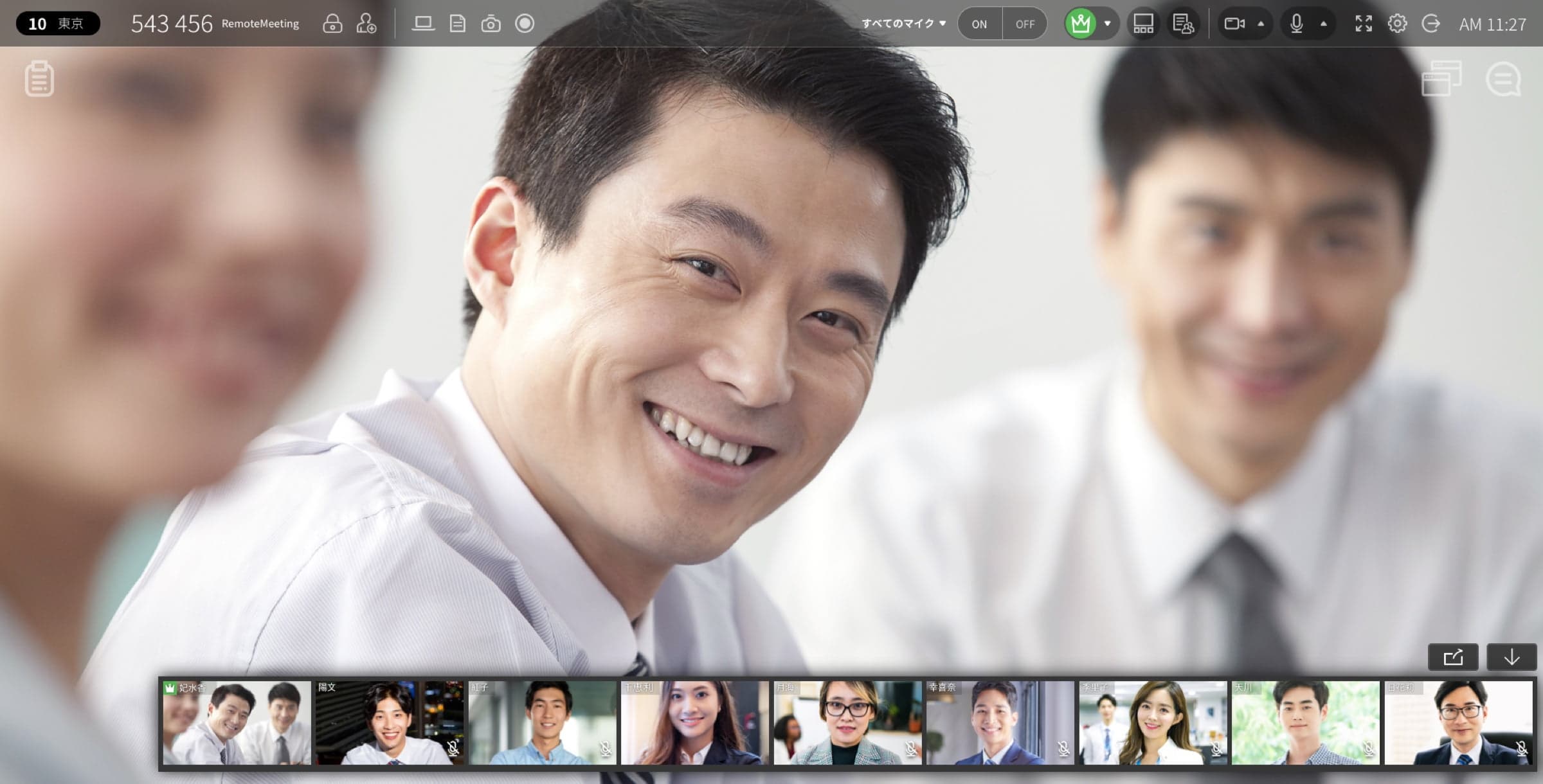Lock the meeting room with padlock icon
Screen dimensions: 1543x784
click(332, 24)
